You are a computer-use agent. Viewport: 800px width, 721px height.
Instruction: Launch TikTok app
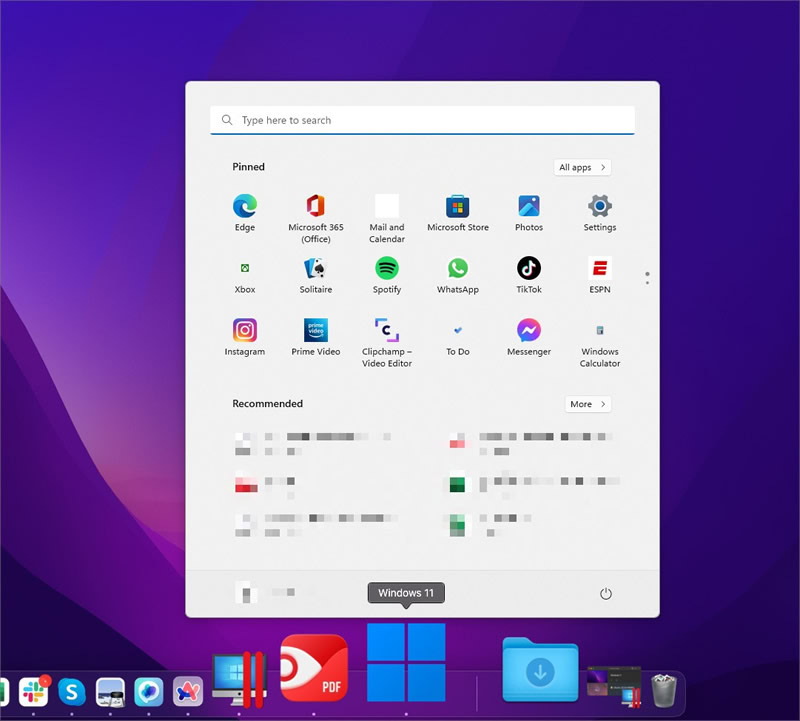pyautogui.click(x=529, y=268)
